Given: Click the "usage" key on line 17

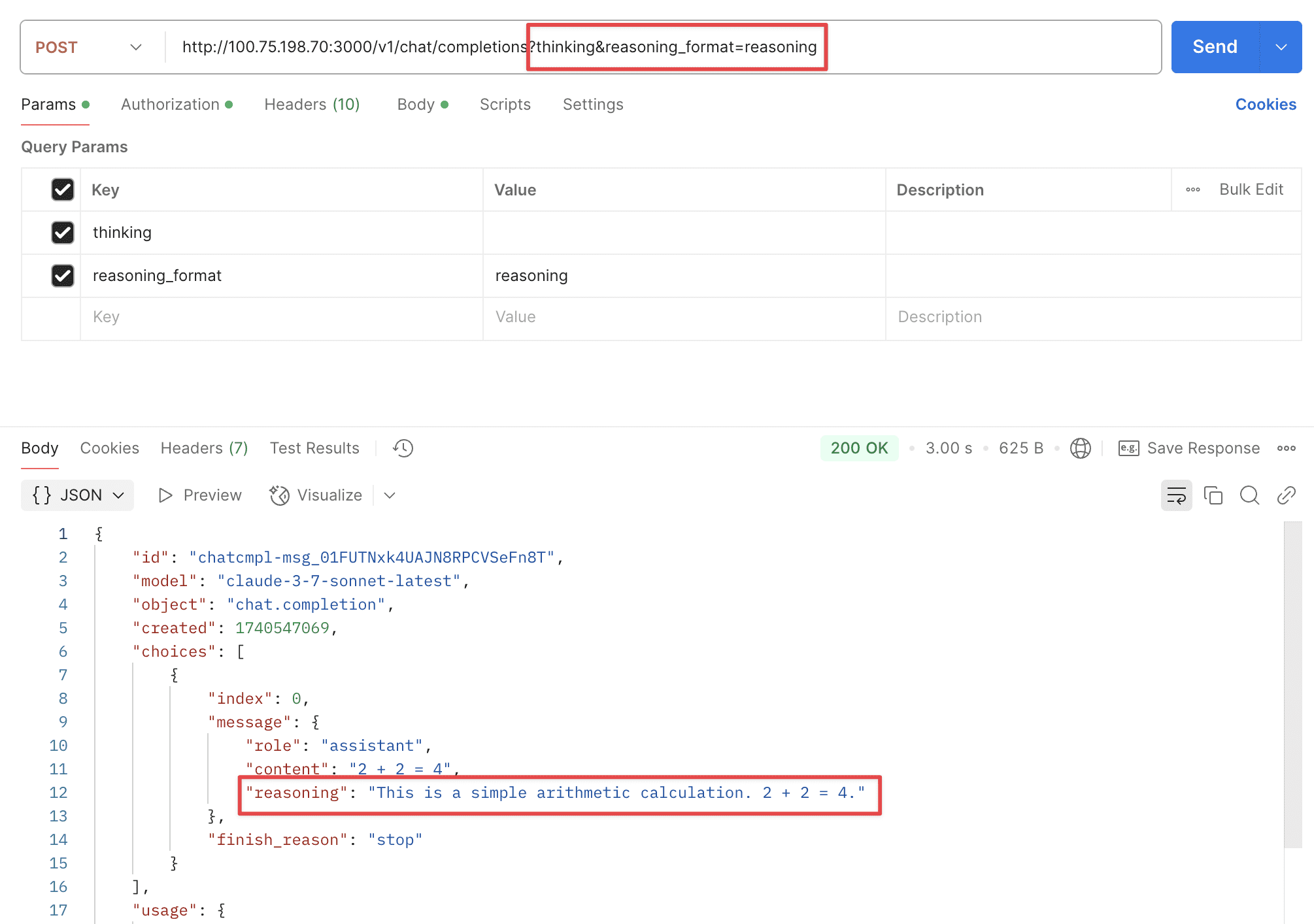Looking at the screenshot, I should (165, 910).
